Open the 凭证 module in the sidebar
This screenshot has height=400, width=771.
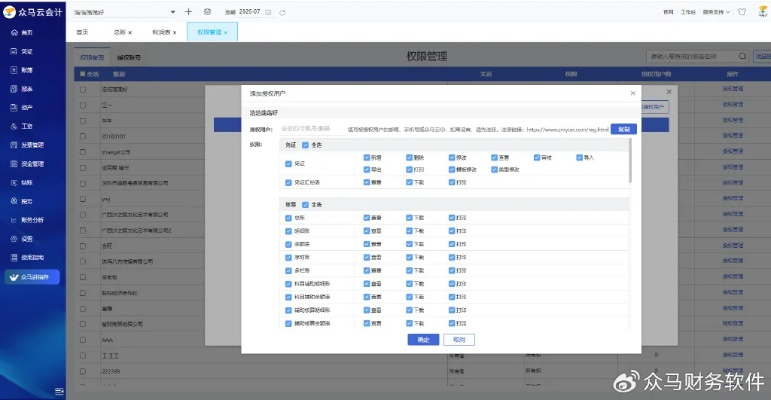[22, 51]
